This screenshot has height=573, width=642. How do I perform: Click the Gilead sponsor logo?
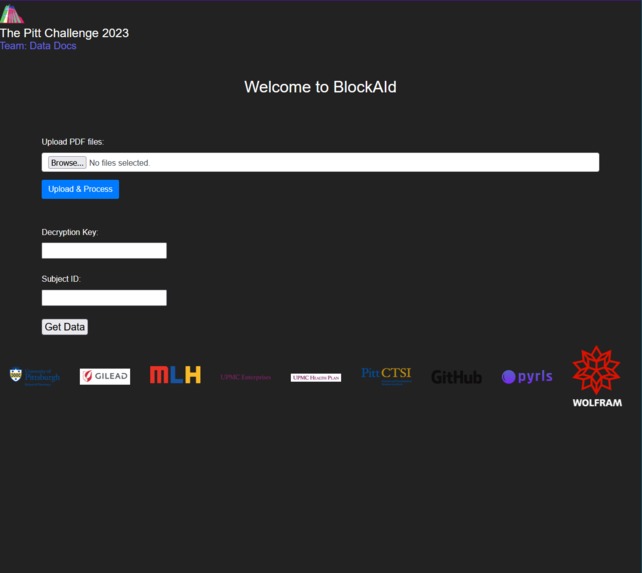click(105, 376)
